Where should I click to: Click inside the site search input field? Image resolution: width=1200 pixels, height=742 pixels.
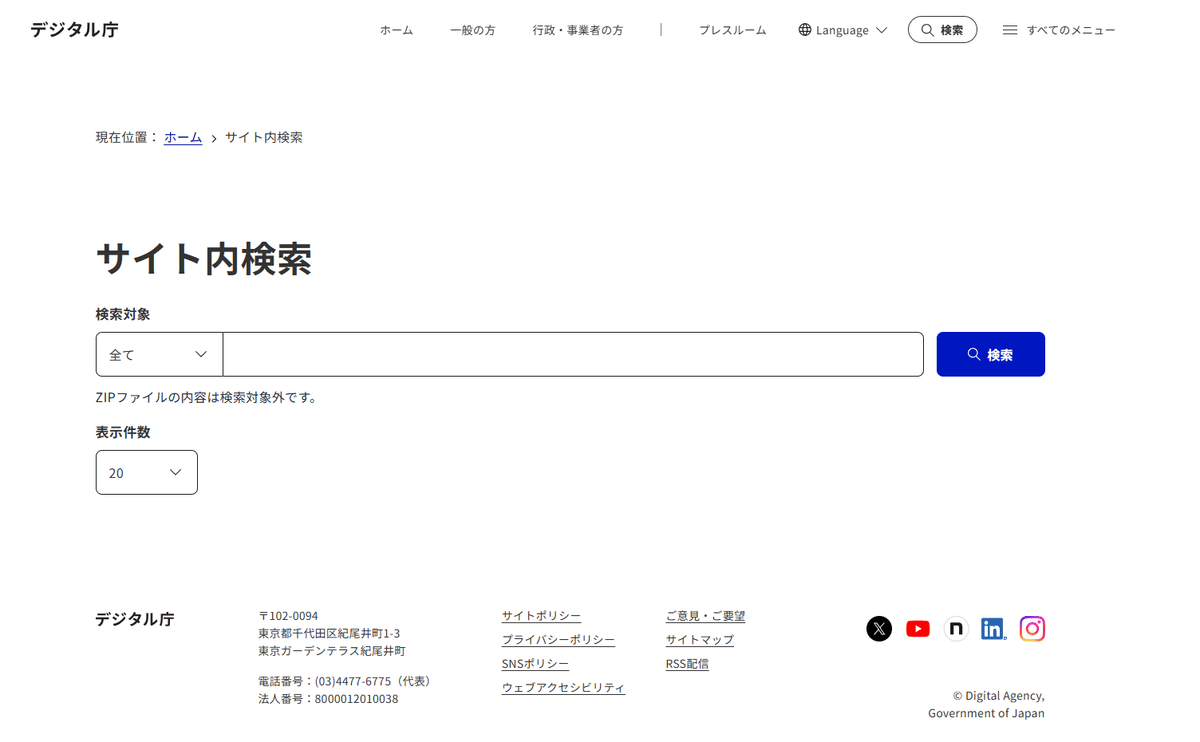click(x=573, y=354)
